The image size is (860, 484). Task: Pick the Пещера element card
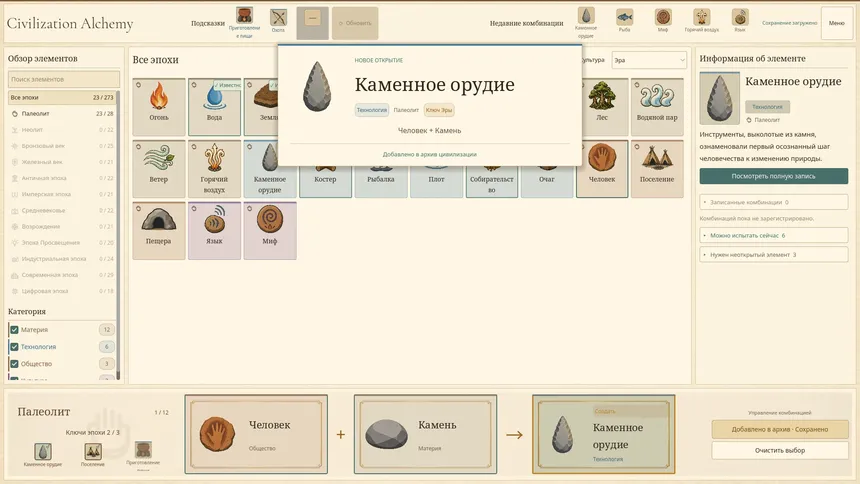coord(159,230)
